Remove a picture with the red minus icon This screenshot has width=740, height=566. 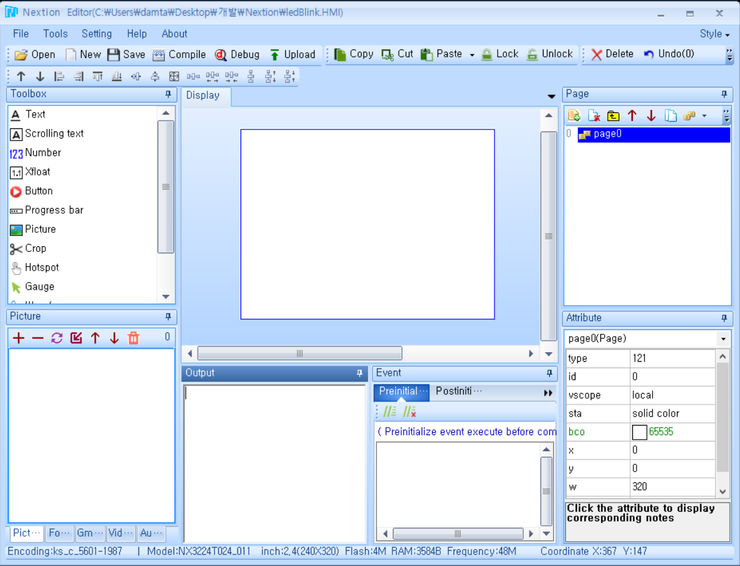38,338
